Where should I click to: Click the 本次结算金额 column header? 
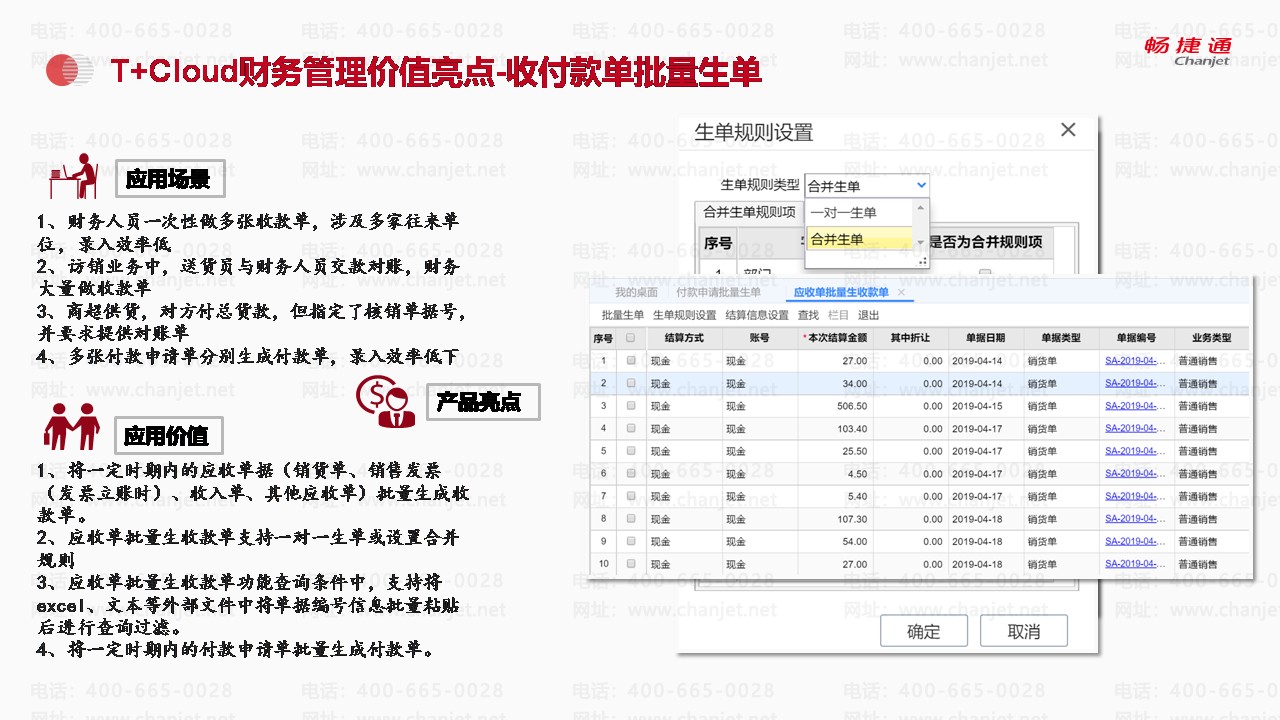coord(835,338)
